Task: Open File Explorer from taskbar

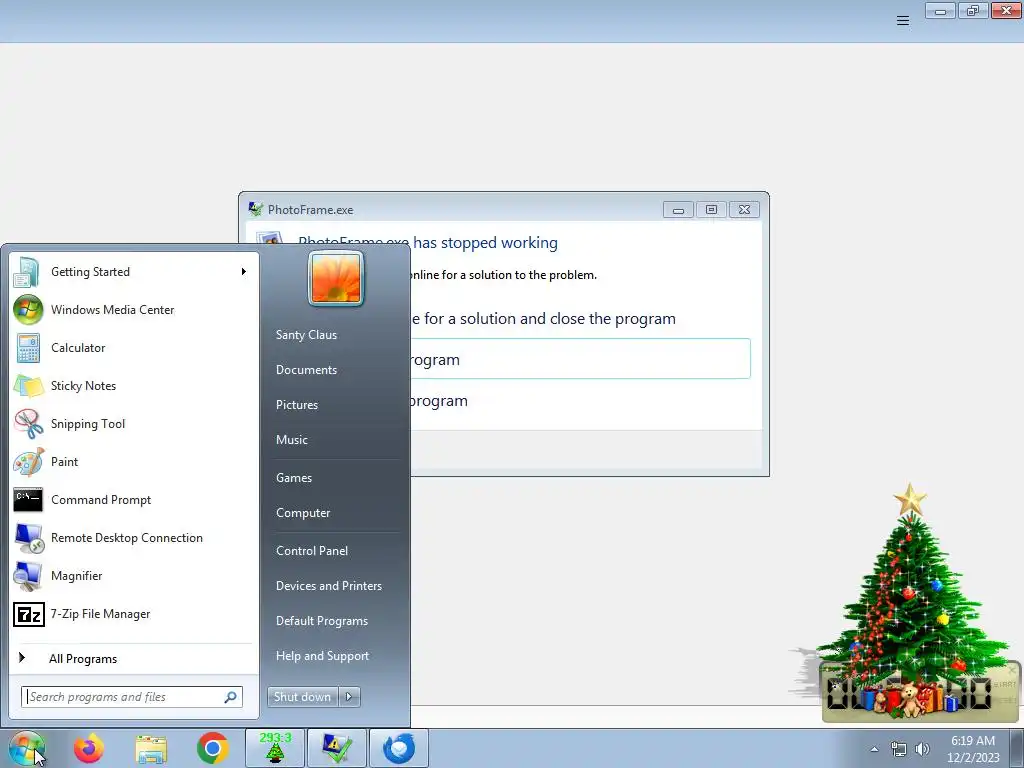Action: point(151,748)
